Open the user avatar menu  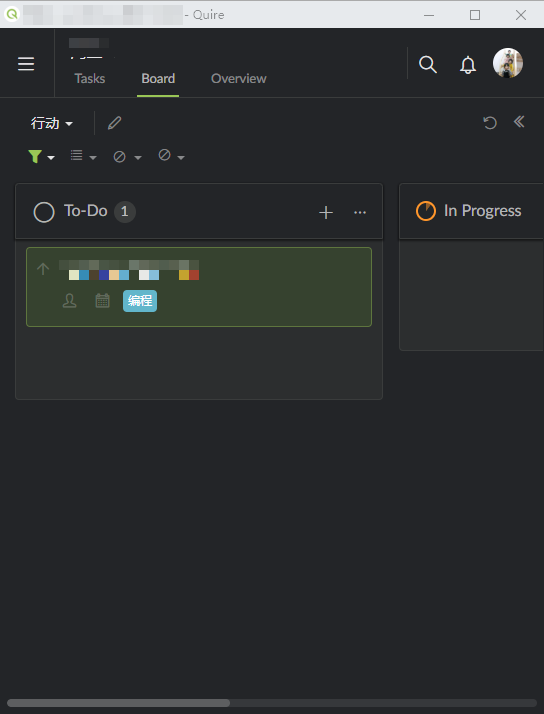click(x=508, y=63)
